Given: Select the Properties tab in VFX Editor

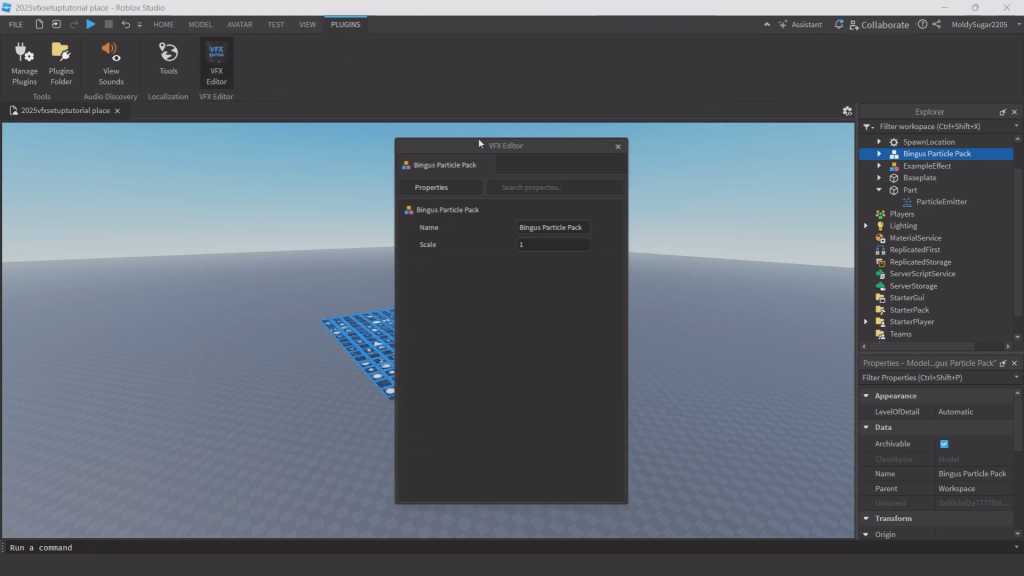Looking at the screenshot, I should pyautogui.click(x=441, y=187).
